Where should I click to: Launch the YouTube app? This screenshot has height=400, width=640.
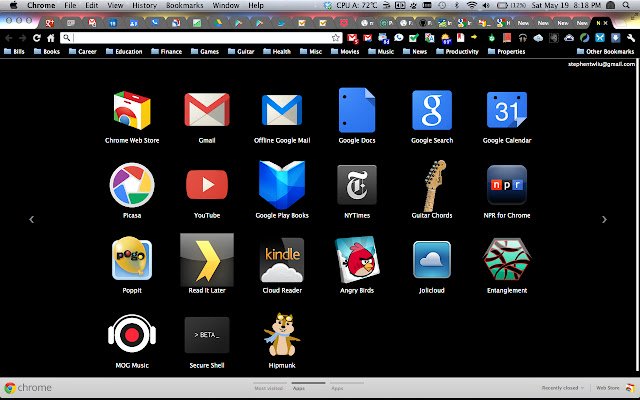(x=207, y=185)
